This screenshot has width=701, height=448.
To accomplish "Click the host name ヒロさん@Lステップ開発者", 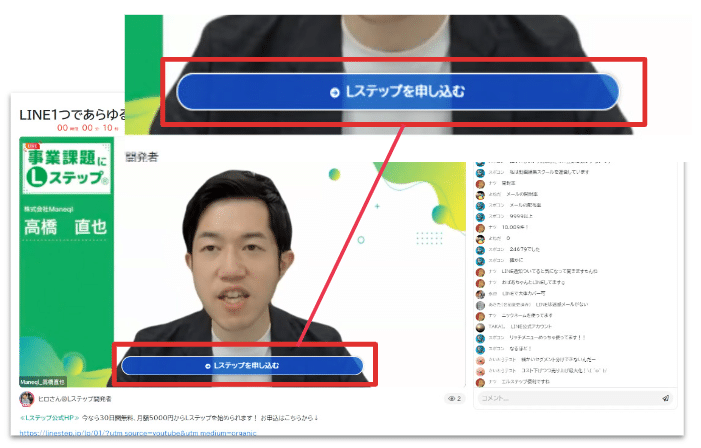I will tap(75, 399).
